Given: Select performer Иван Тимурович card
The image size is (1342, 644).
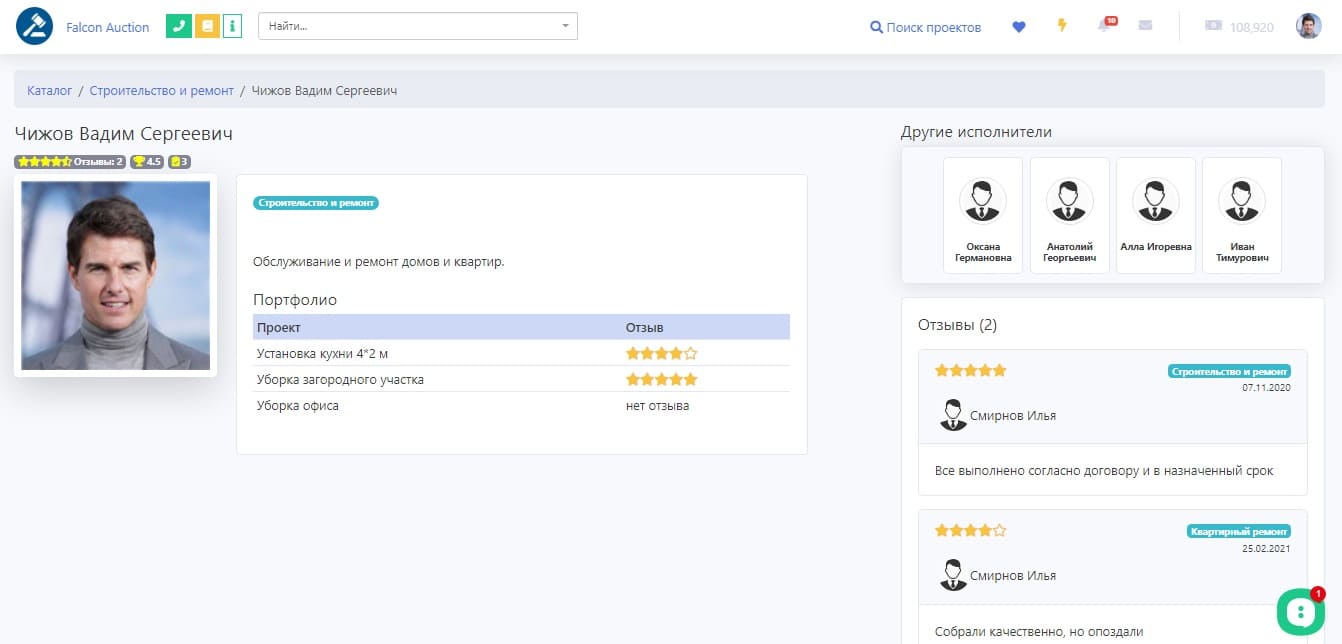Looking at the screenshot, I should (x=1241, y=215).
